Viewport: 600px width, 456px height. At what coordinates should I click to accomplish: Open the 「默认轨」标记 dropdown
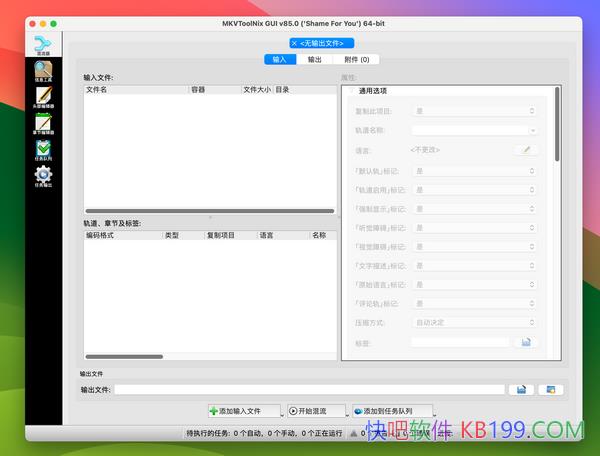476,171
